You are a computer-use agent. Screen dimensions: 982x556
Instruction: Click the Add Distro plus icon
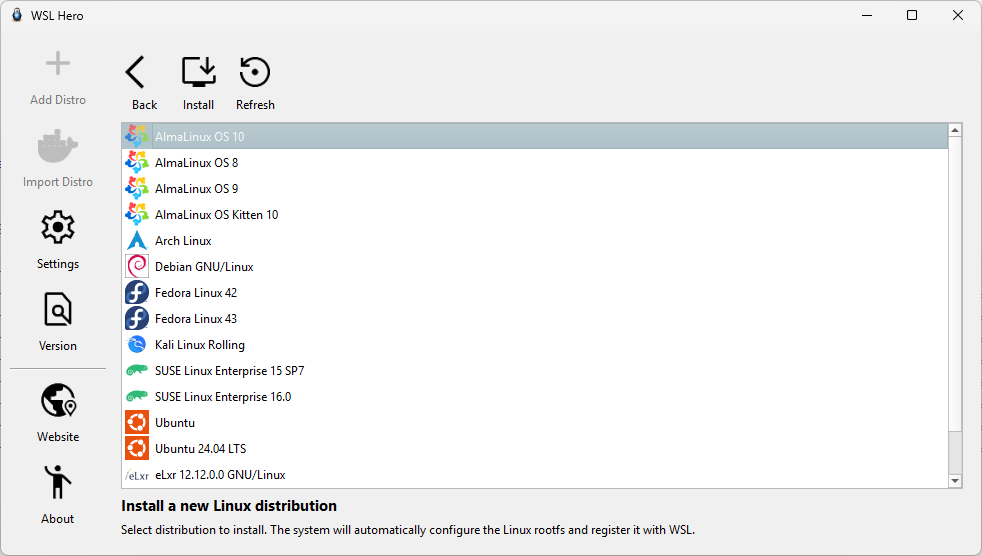(x=58, y=65)
